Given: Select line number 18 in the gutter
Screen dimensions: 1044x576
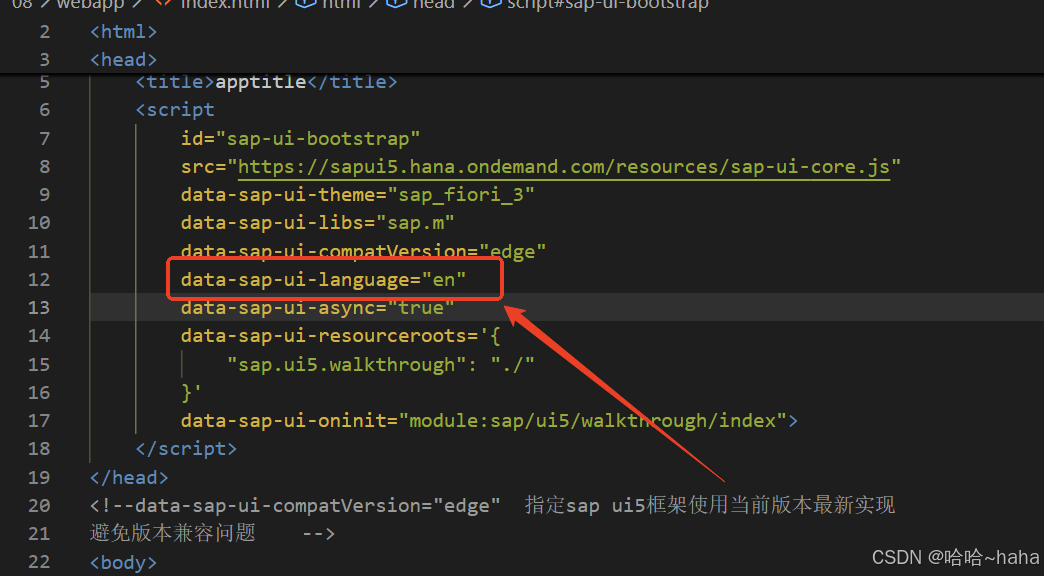Looking at the screenshot, I should (39, 449).
